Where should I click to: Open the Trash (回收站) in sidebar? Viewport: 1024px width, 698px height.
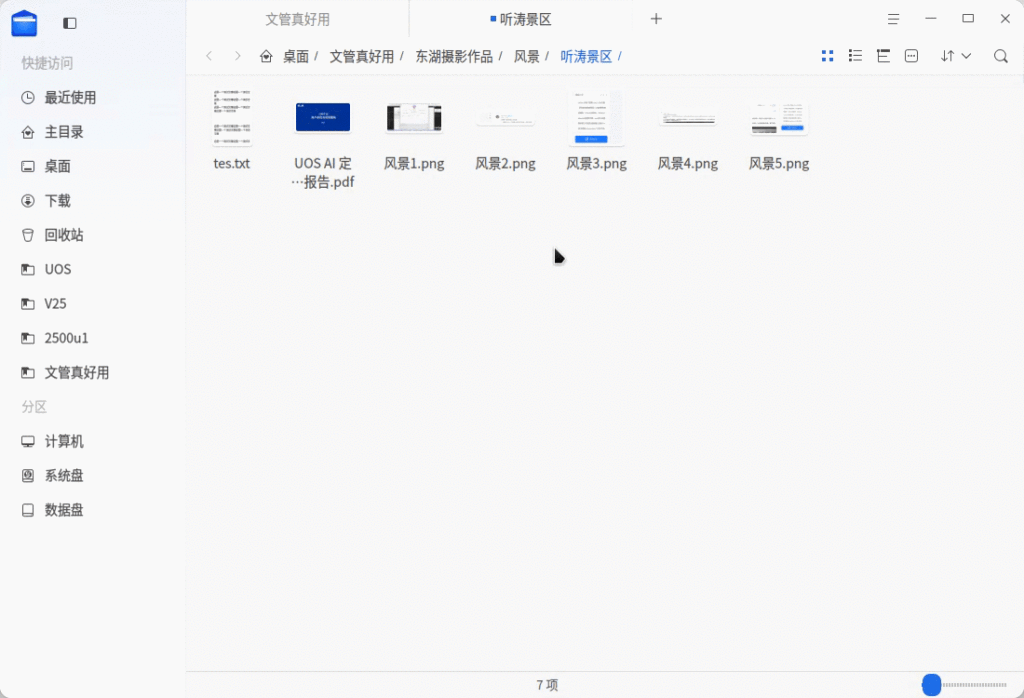click(x=64, y=235)
